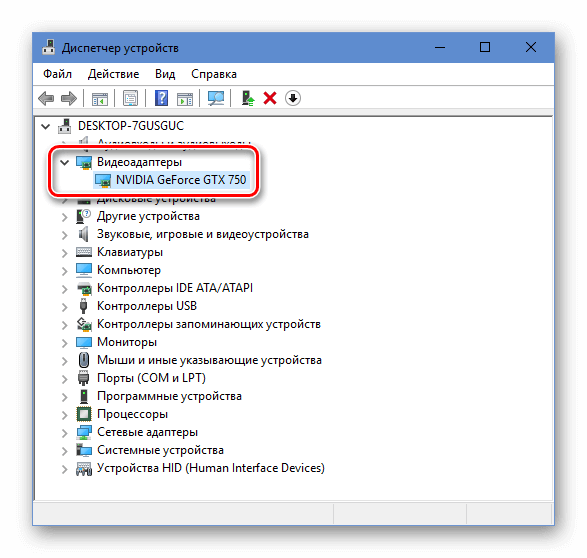Expand Мыши и иные указывающие устройства
Screen dimensions: 587x558
[65, 361]
